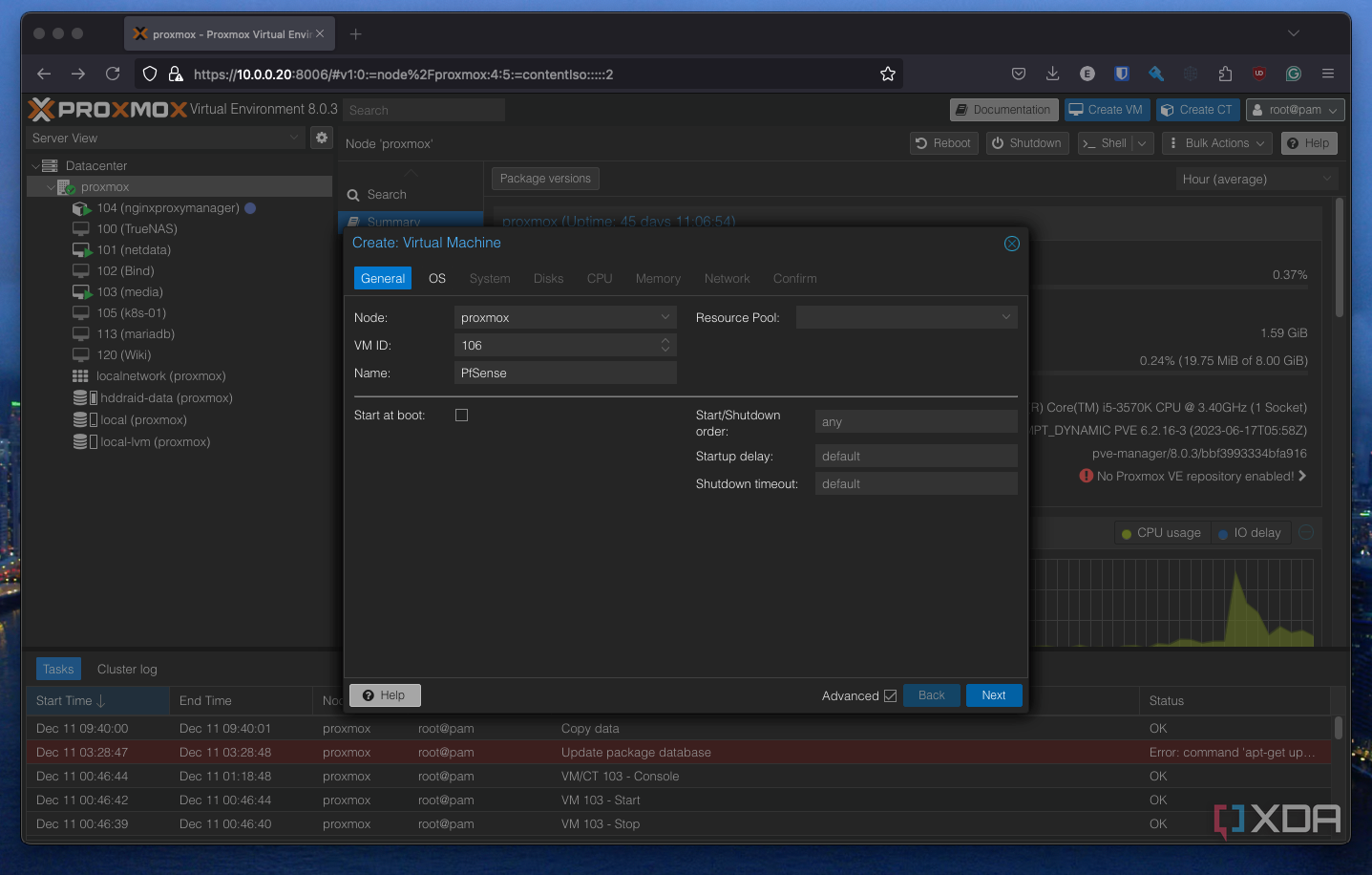
Task: Click the Start/Shutdown order field
Action: click(x=917, y=422)
